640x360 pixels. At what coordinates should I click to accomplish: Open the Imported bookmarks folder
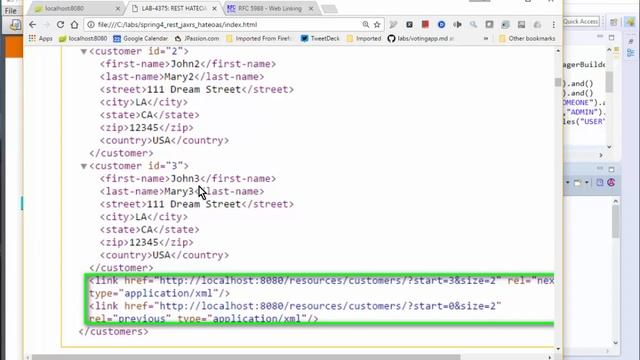click(364, 38)
